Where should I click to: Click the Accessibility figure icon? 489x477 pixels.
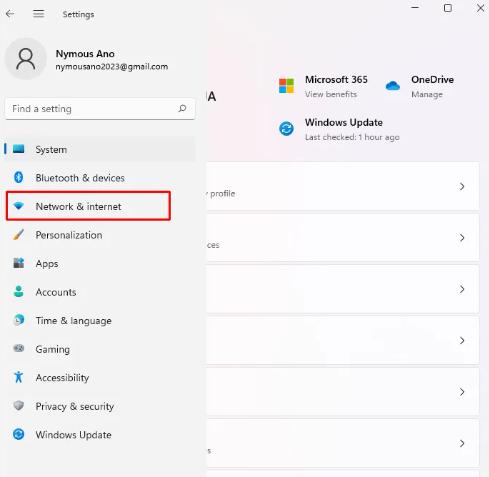19,377
